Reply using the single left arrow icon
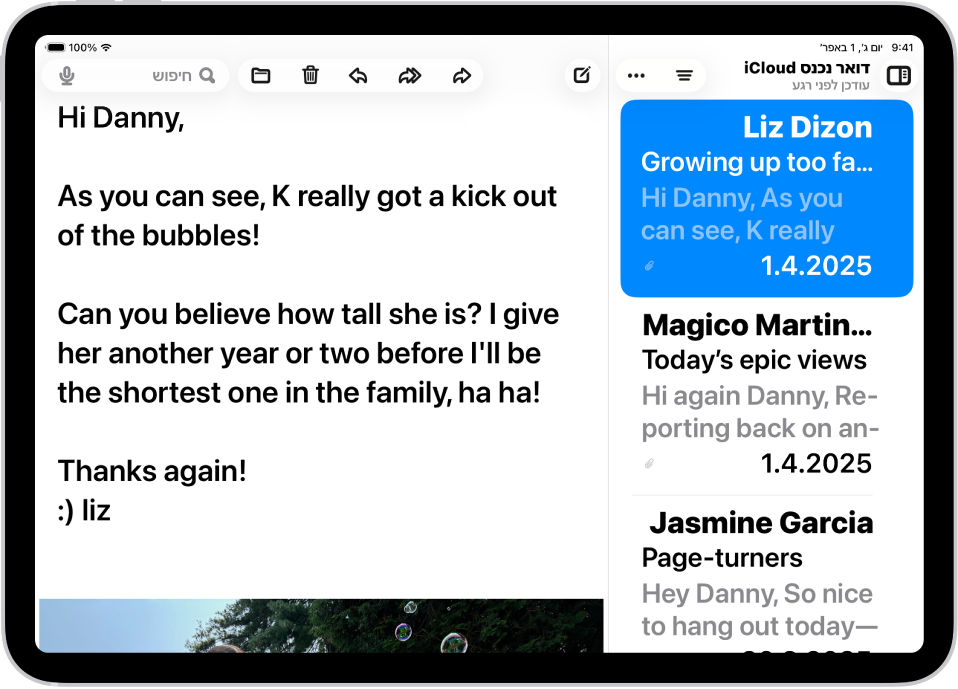Screen dimensions: 958x689 coord(358,76)
